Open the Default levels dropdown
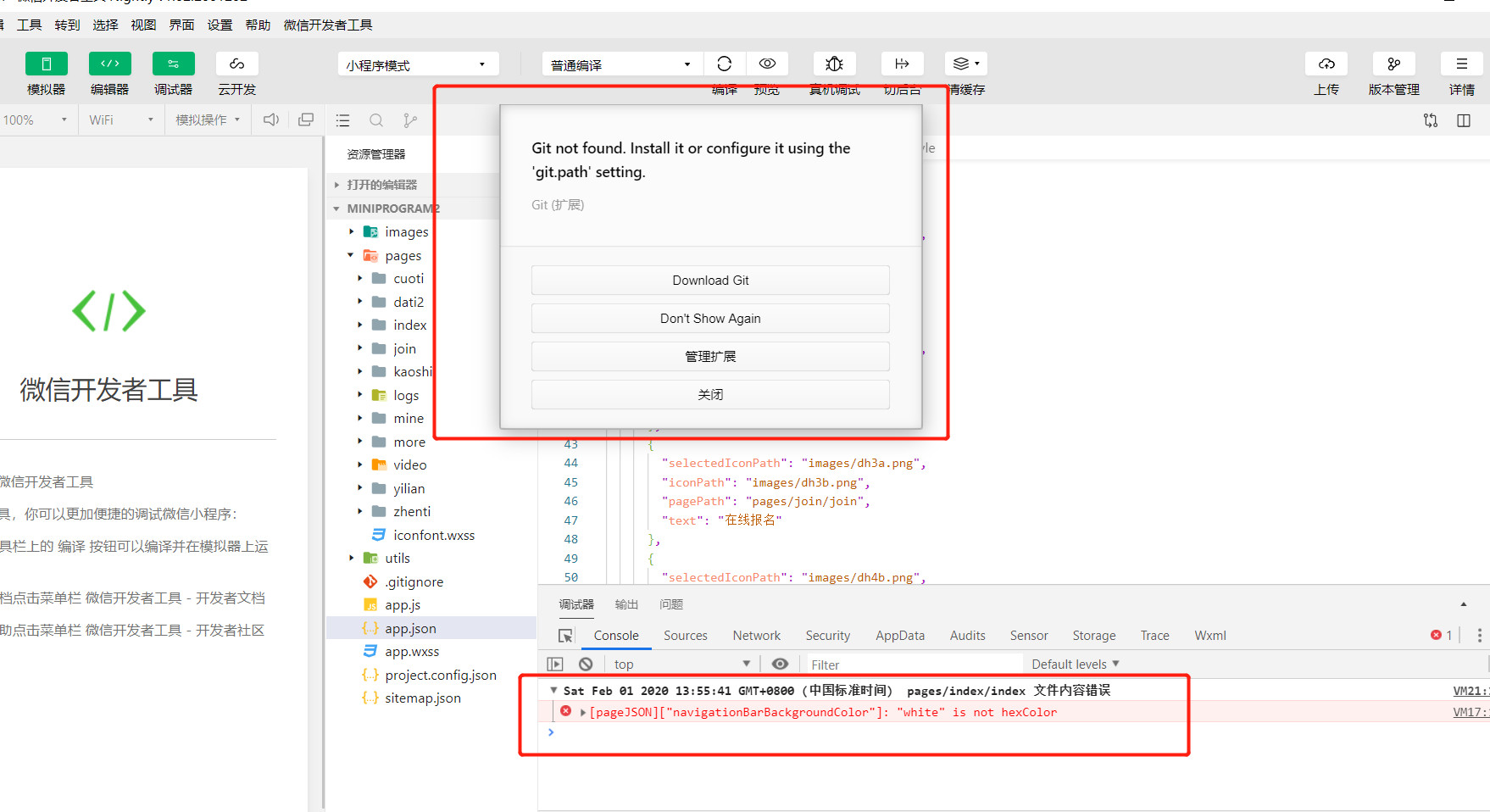Image resolution: width=1490 pixels, height=812 pixels. tap(1076, 665)
